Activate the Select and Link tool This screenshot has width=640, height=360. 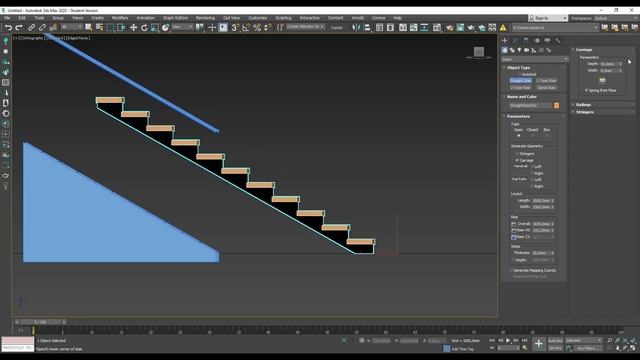click(31, 28)
